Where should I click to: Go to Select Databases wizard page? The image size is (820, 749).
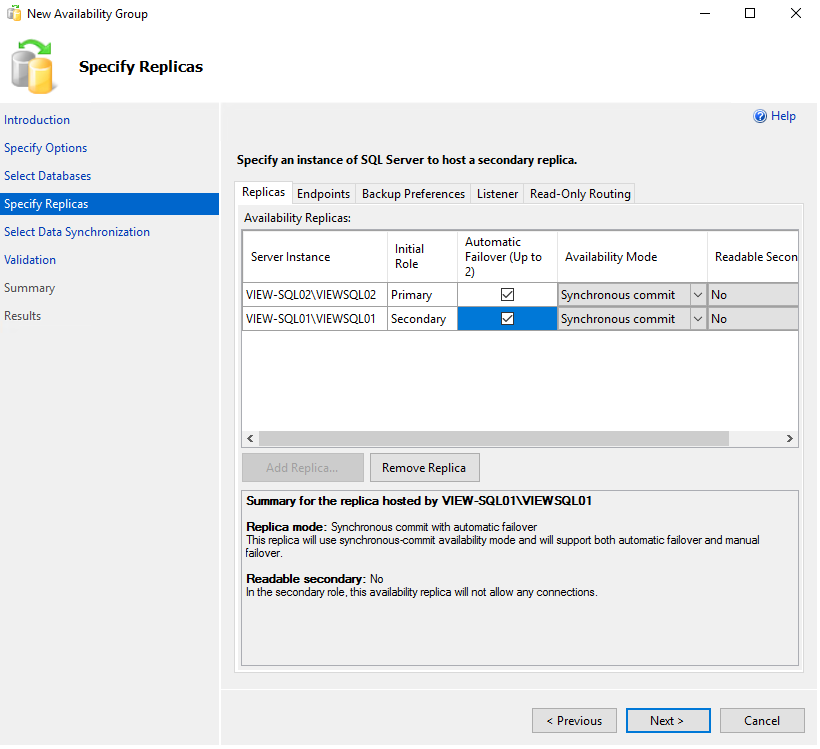click(47, 176)
